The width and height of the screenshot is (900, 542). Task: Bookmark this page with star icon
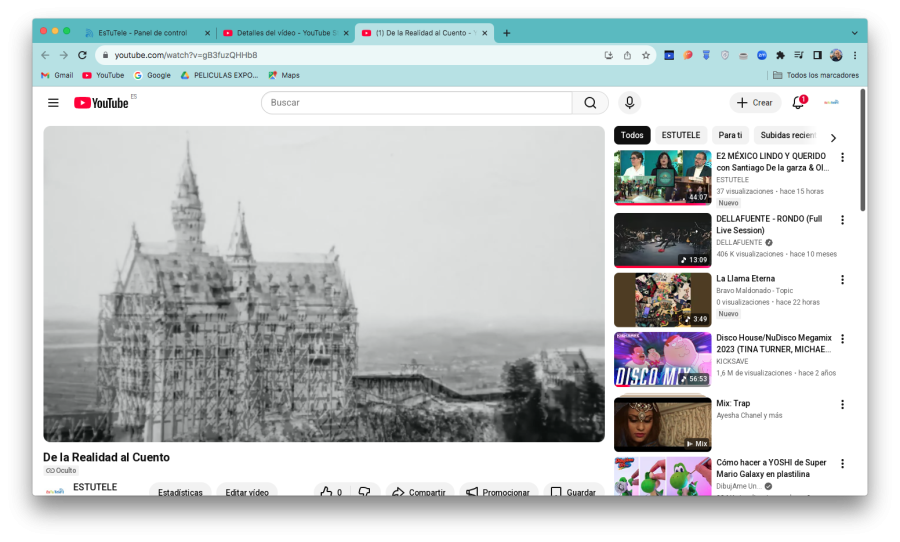point(646,55)
